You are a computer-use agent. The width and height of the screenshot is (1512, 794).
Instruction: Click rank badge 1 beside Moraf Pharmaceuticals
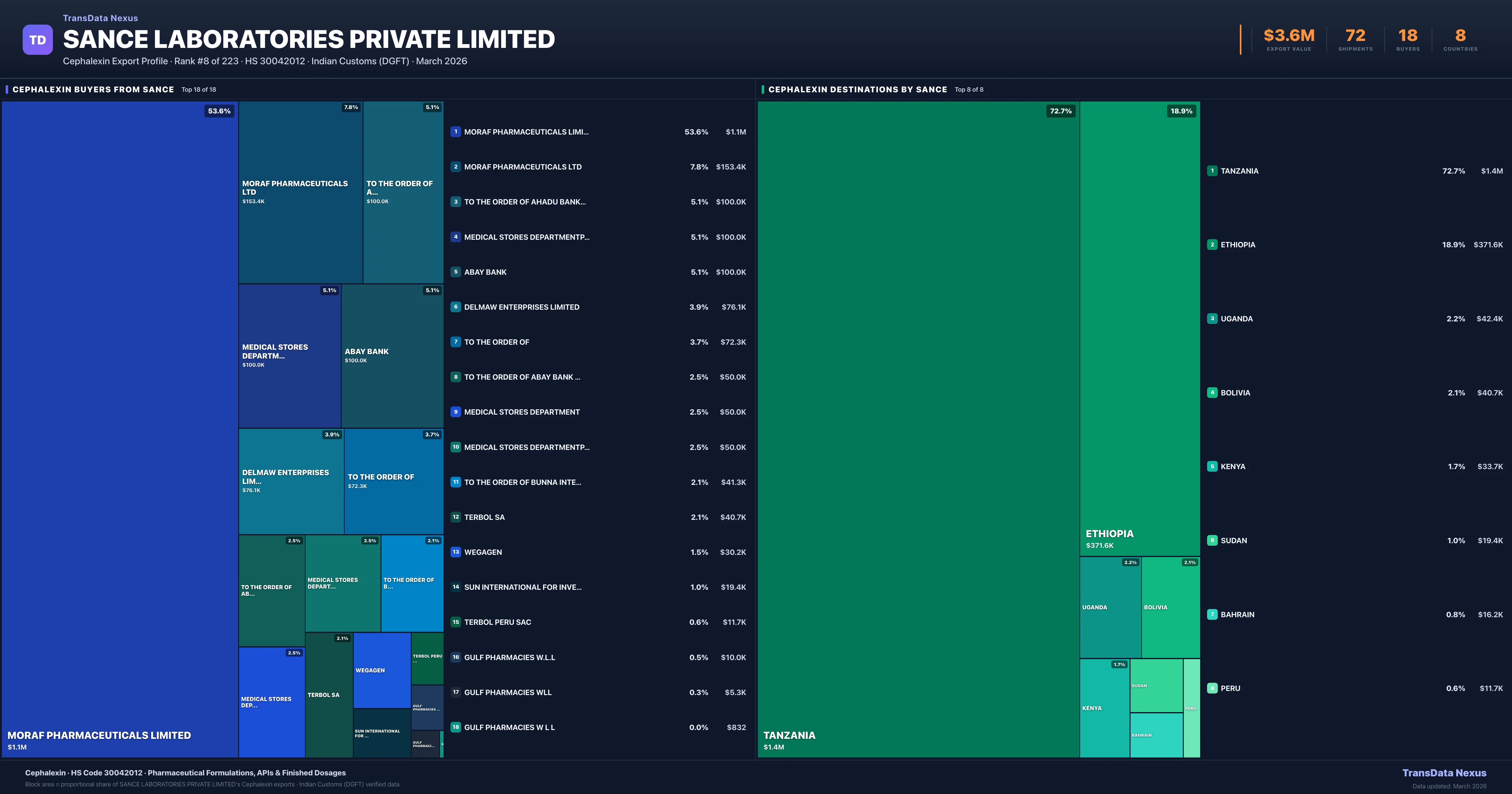[x=455, y=132]
